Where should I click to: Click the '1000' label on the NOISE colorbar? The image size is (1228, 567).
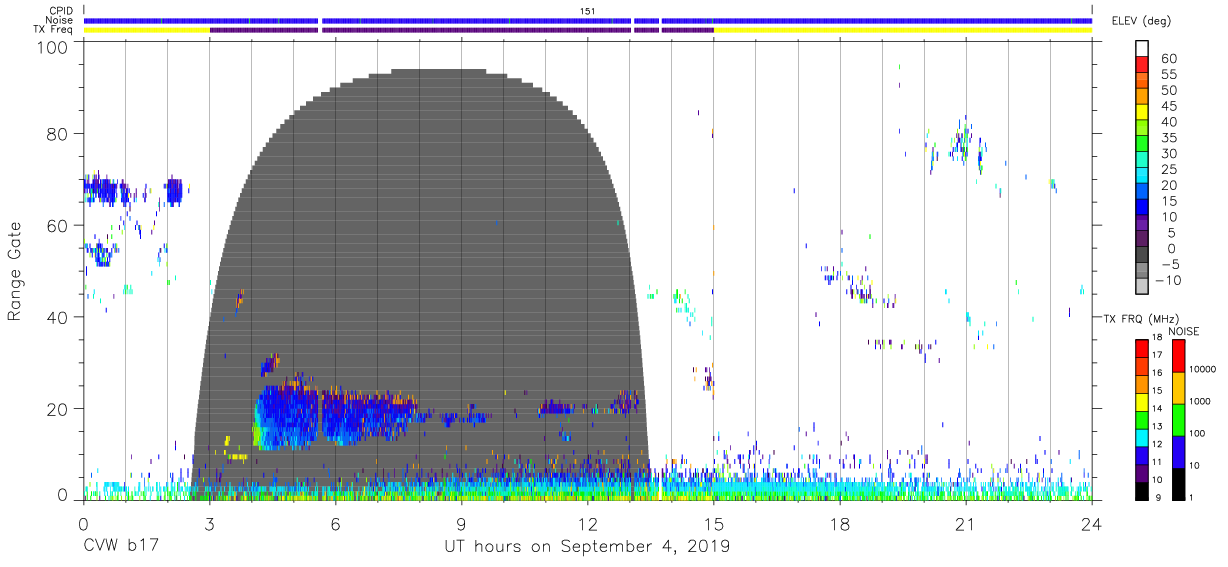[1198, 401]
